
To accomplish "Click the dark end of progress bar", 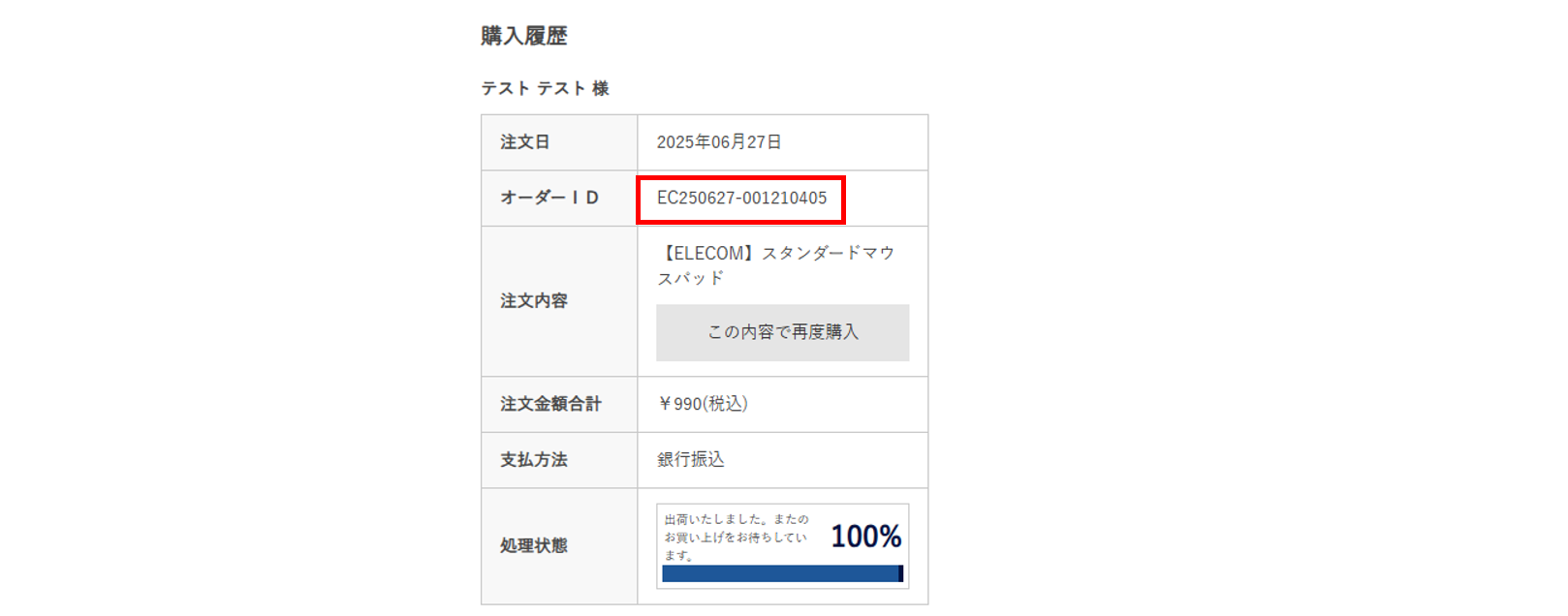I will [900, 573].
